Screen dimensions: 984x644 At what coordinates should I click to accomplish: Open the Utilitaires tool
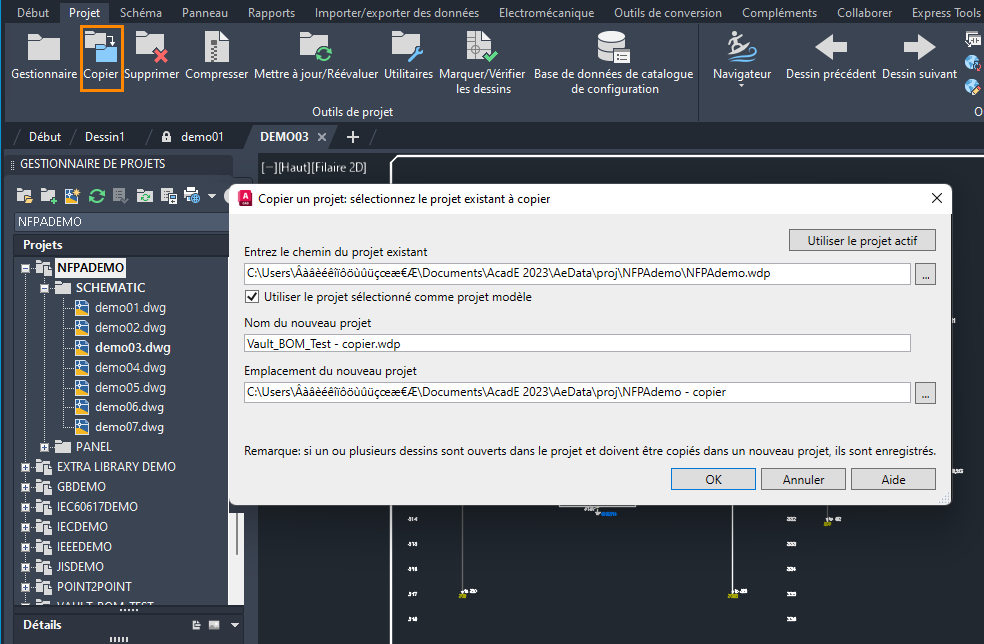coord(408,56)
